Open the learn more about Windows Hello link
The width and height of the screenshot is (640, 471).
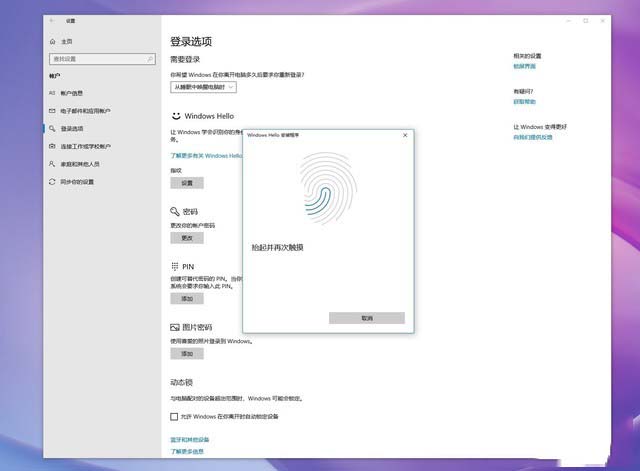[x=206, y=156]
